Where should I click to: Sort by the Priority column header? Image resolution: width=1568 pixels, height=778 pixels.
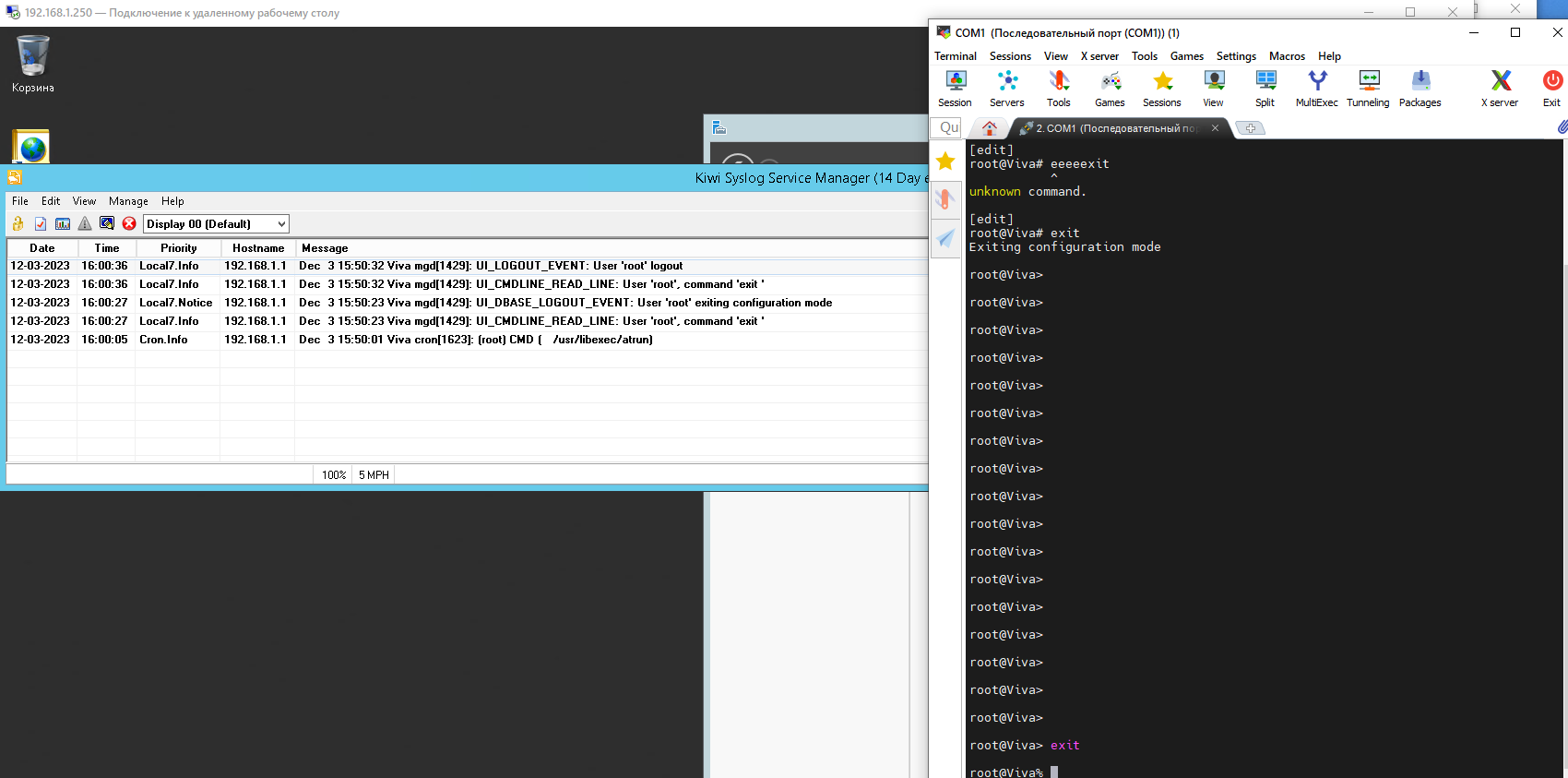178,248
